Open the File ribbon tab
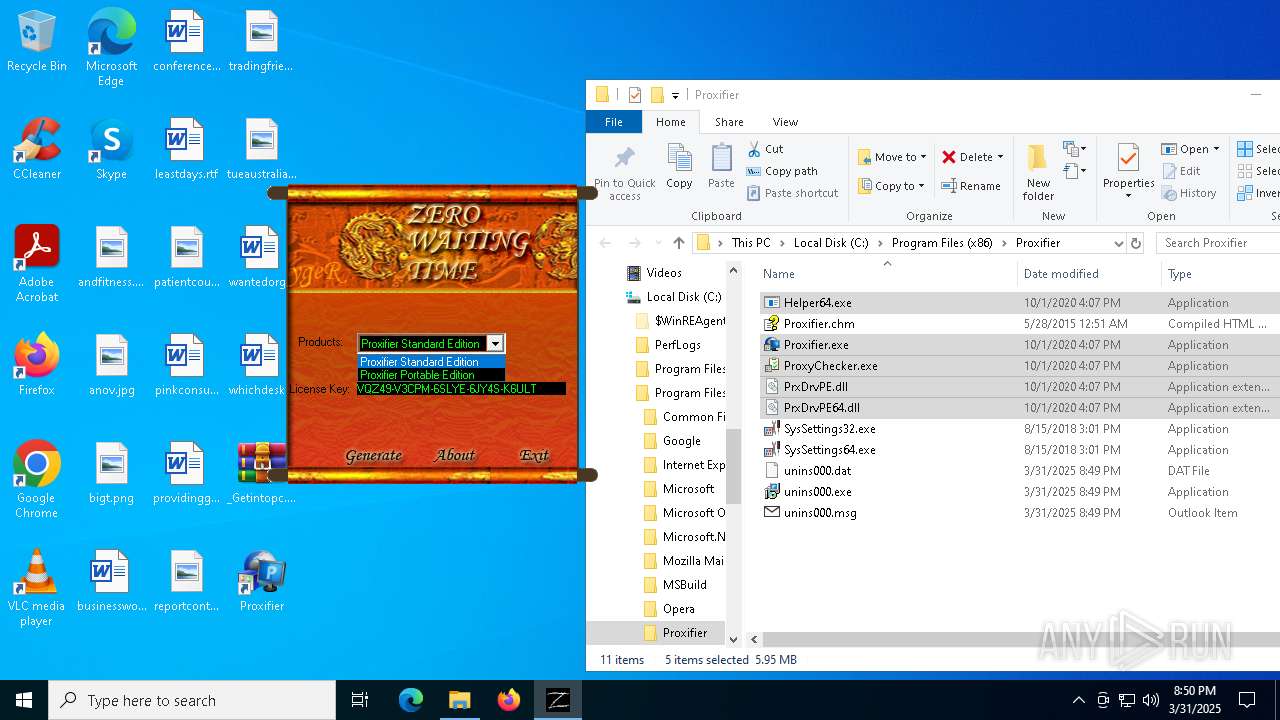 pyautogui.click(x=614, y=122)
